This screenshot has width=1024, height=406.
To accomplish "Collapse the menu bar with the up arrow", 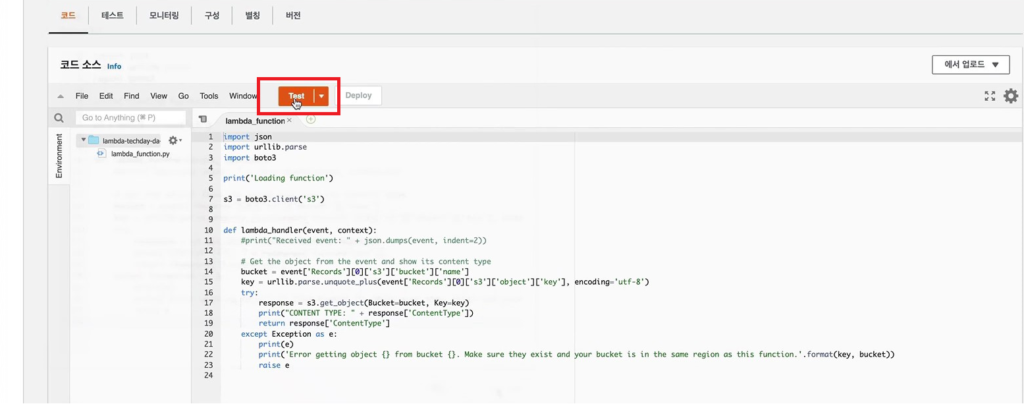I will [x=61, y=96].
